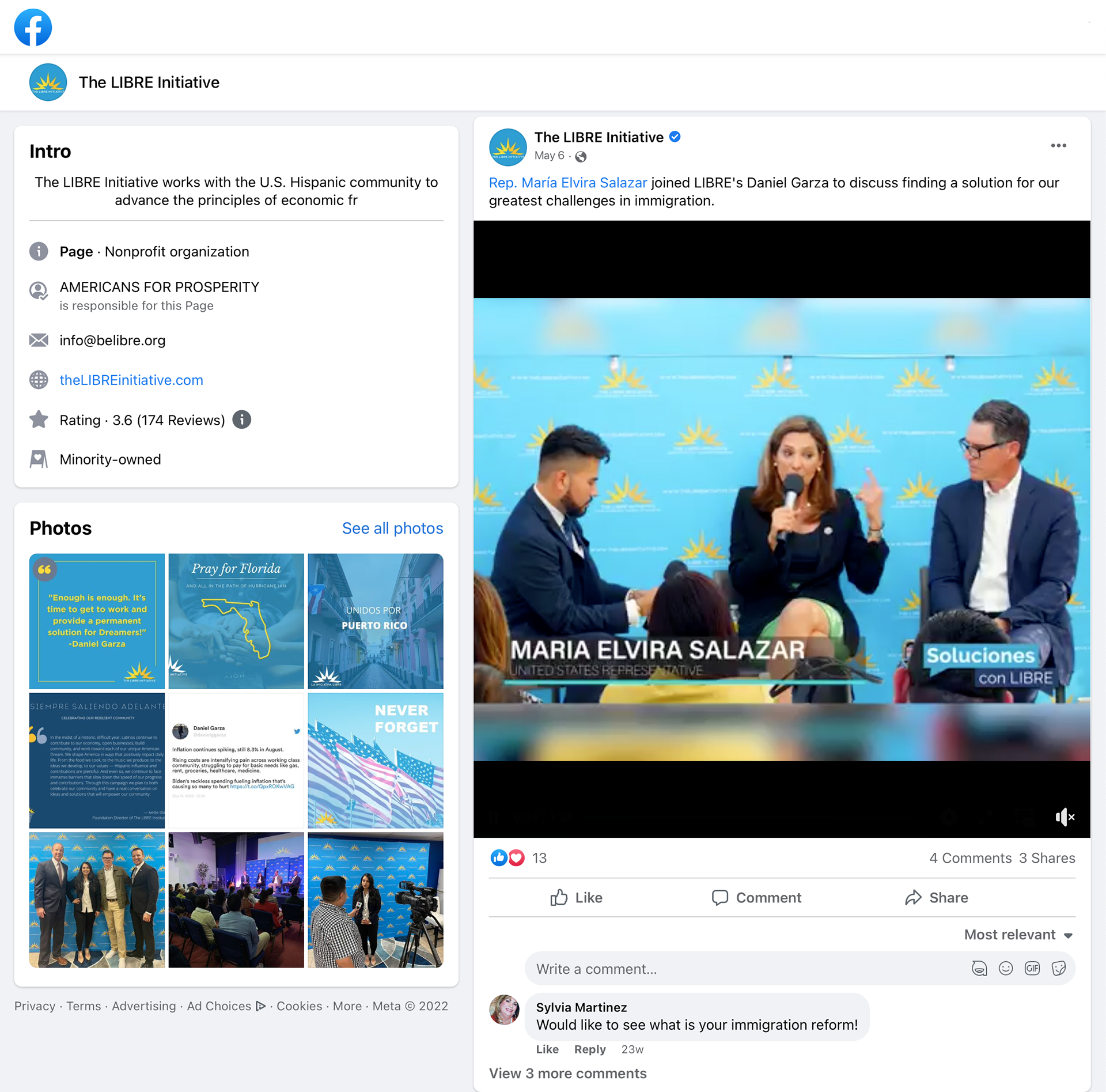
Task: Like Sylvia Martinez's comment
Action: (547, 1049)
